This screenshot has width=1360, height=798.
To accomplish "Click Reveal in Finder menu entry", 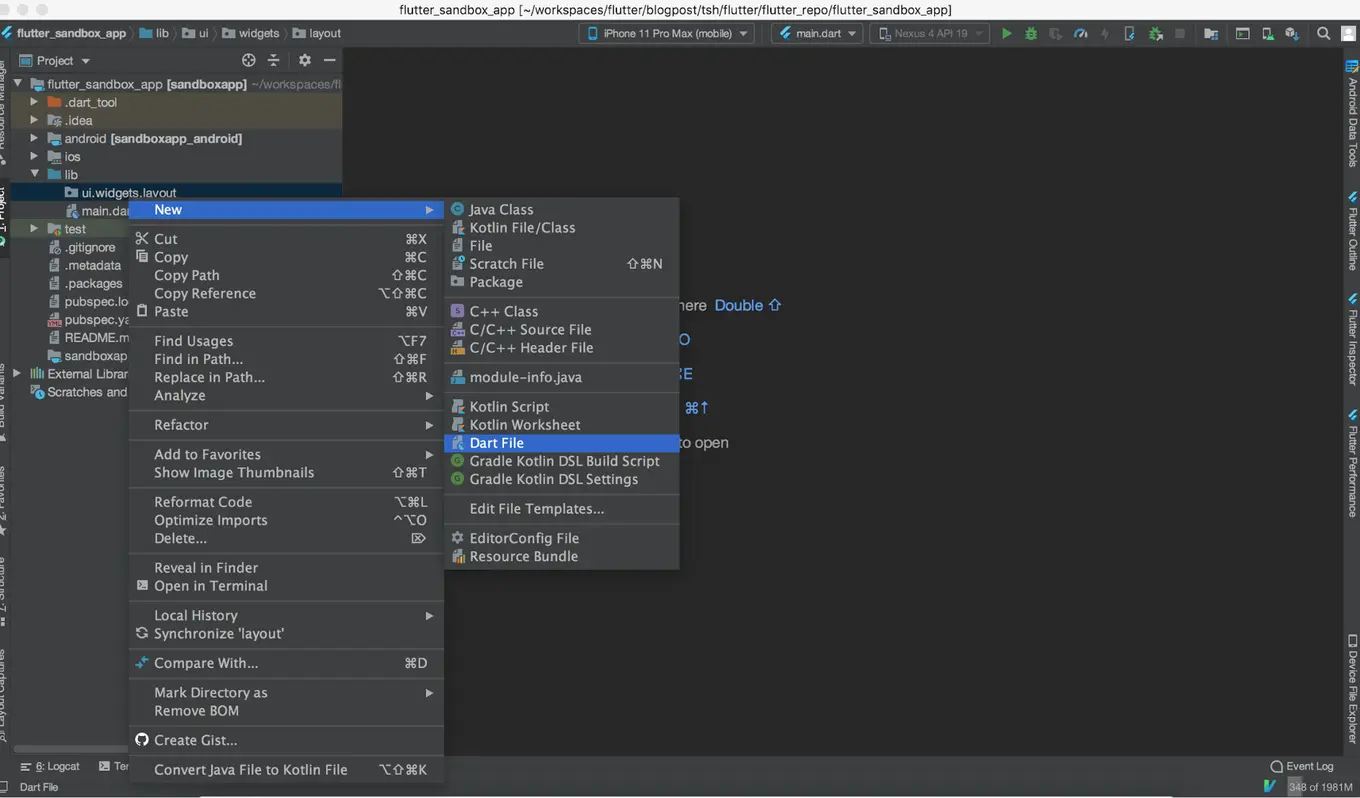I will (x=206, y=568).
